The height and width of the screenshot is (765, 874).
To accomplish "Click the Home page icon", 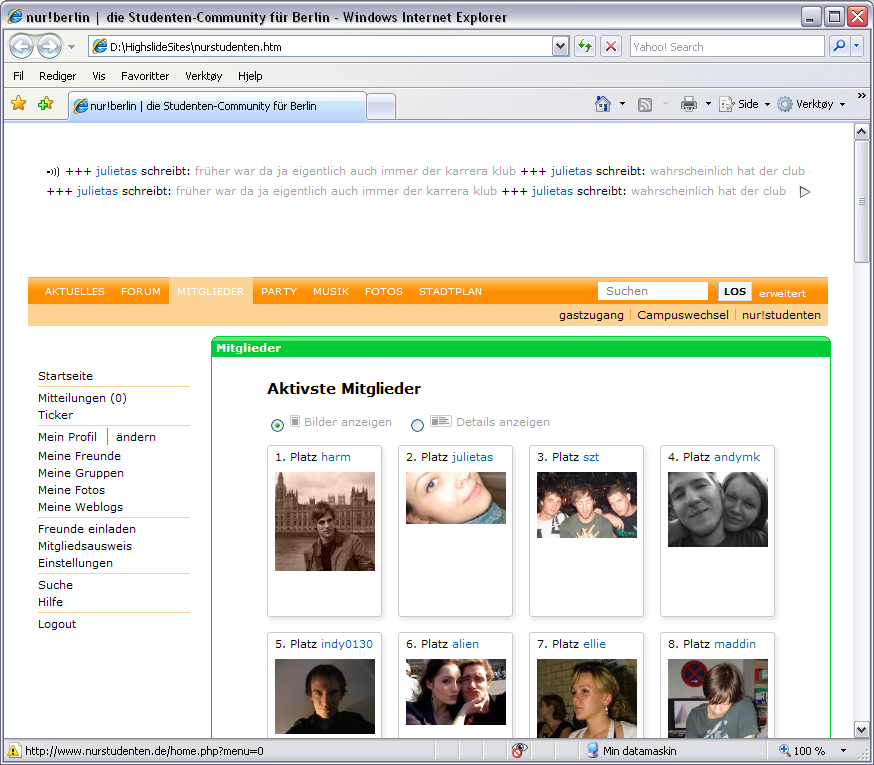I will click(603, 104).
